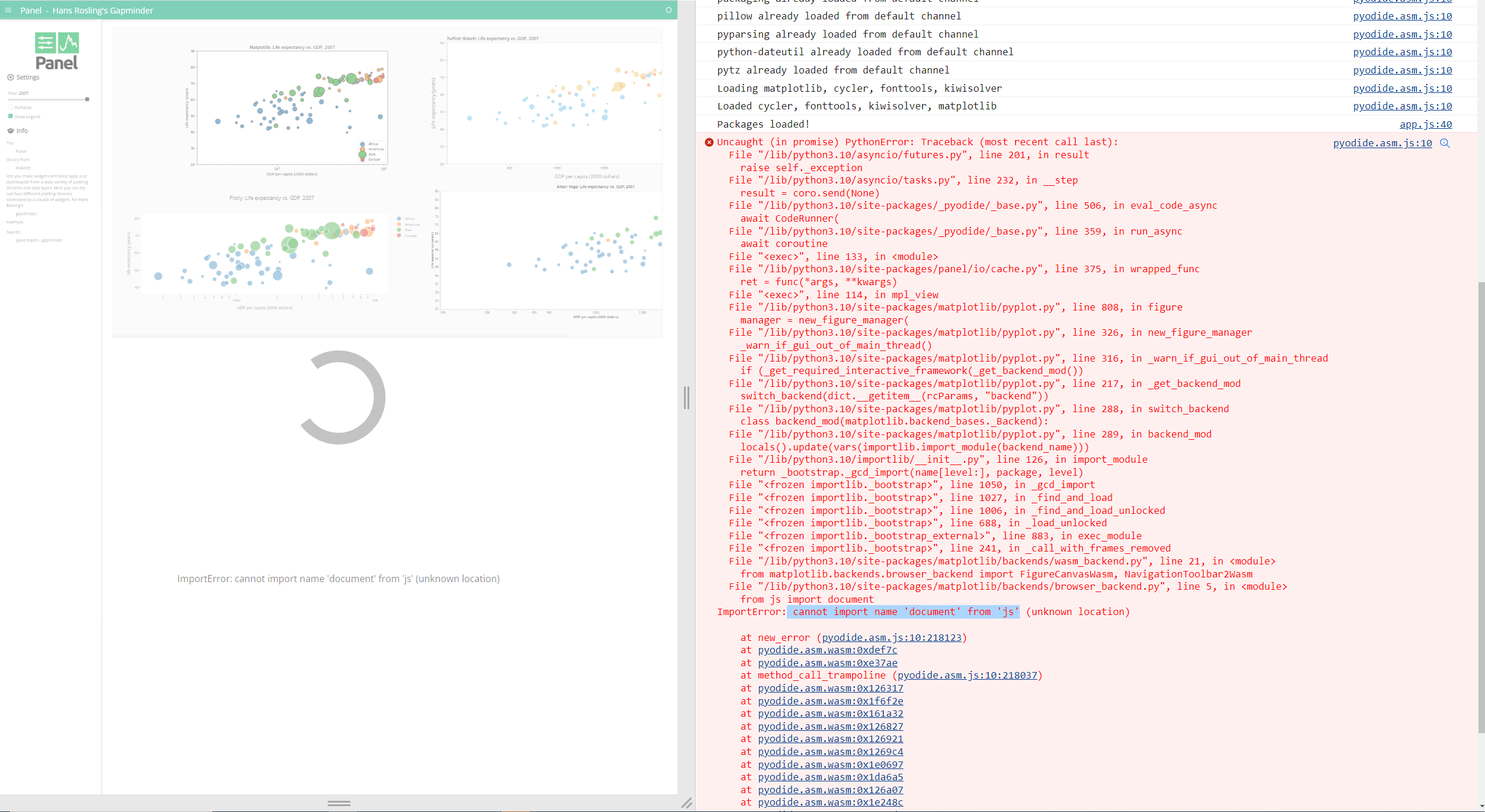Click the bottom horizontal resize handle
Viewport: 1485px width, 812px height.
point(339,803)
